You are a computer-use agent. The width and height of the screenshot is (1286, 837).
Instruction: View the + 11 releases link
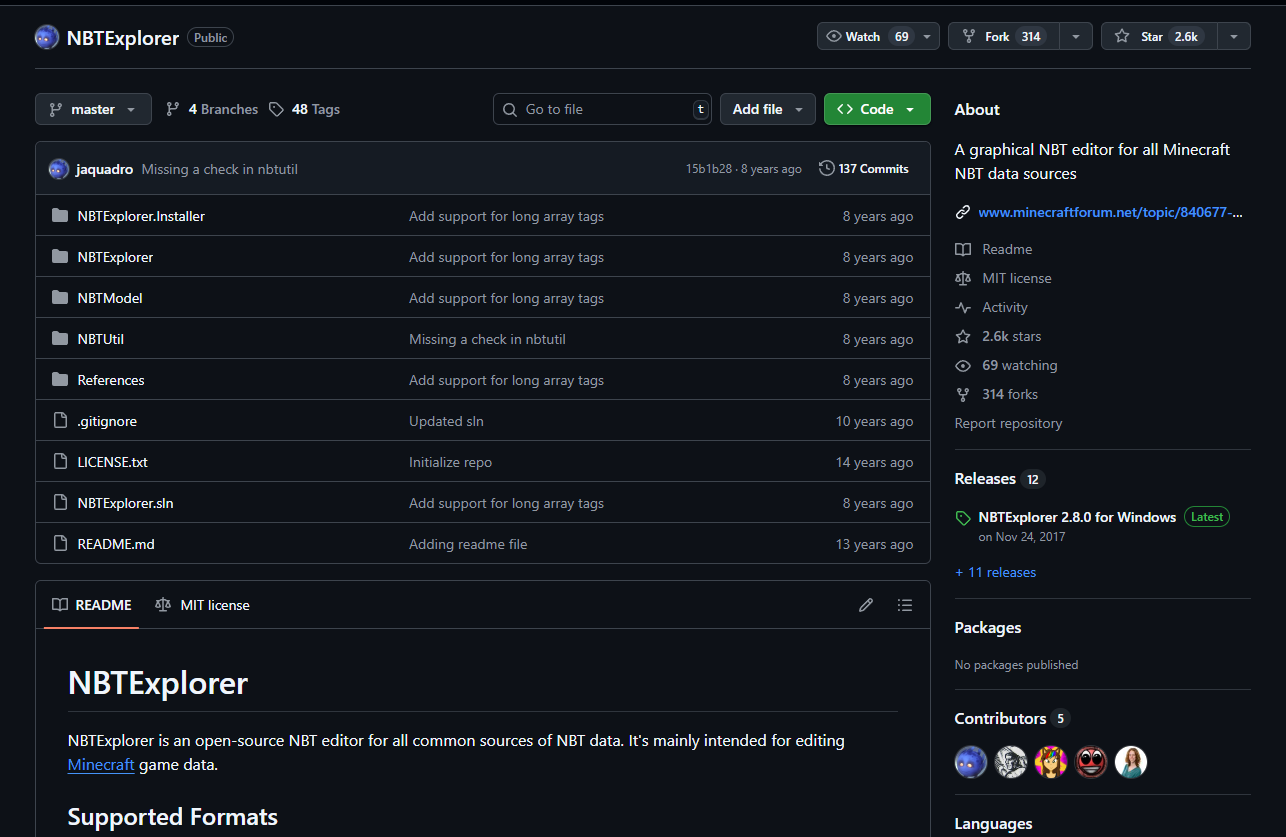[995, 572]
